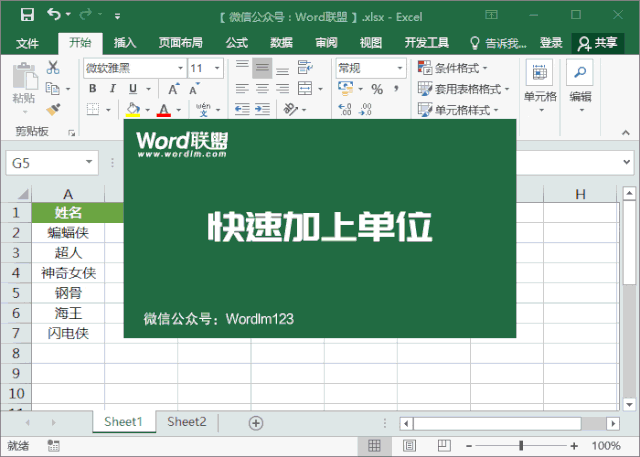Expand the Name Box dropdown arrow
Viewport: 640px width, 457px height.
point(89,162)
